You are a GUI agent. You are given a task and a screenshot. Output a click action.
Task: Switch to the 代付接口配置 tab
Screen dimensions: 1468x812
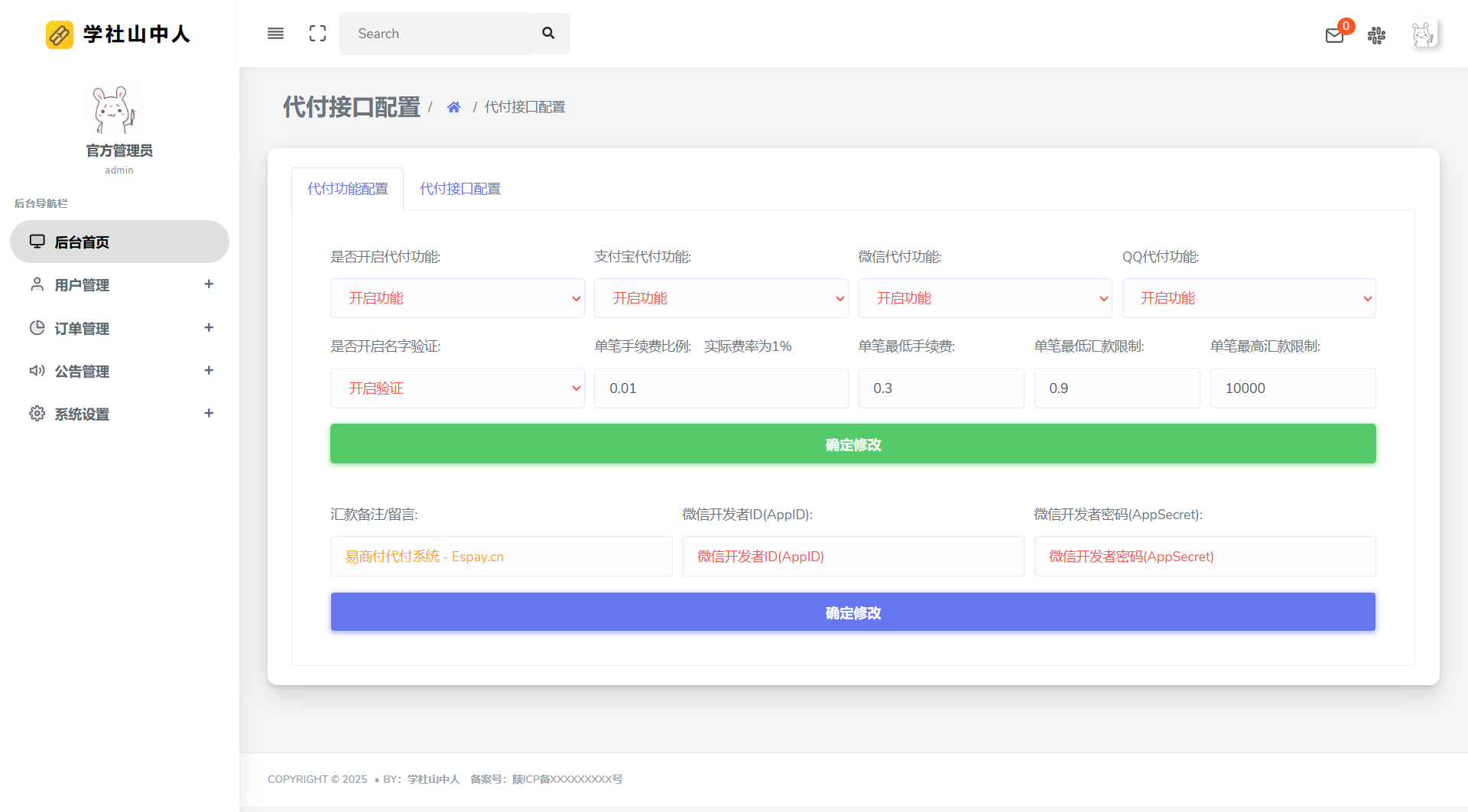(460, 188)
